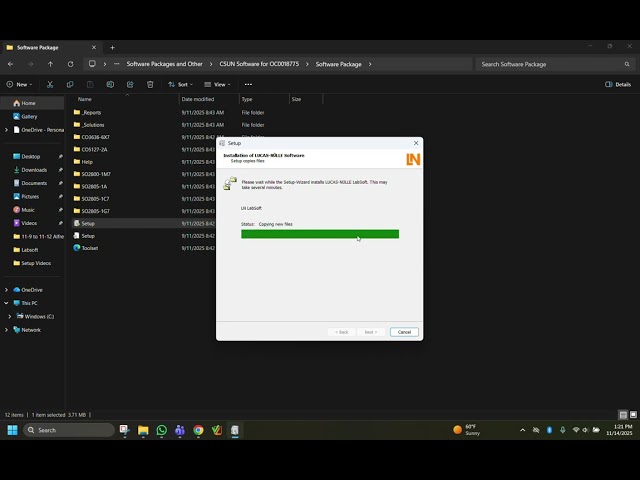Click CSUN Software for OC0018775 breadcrumb
The height and width of the screenshot is (480, 640).
[259, 64]
